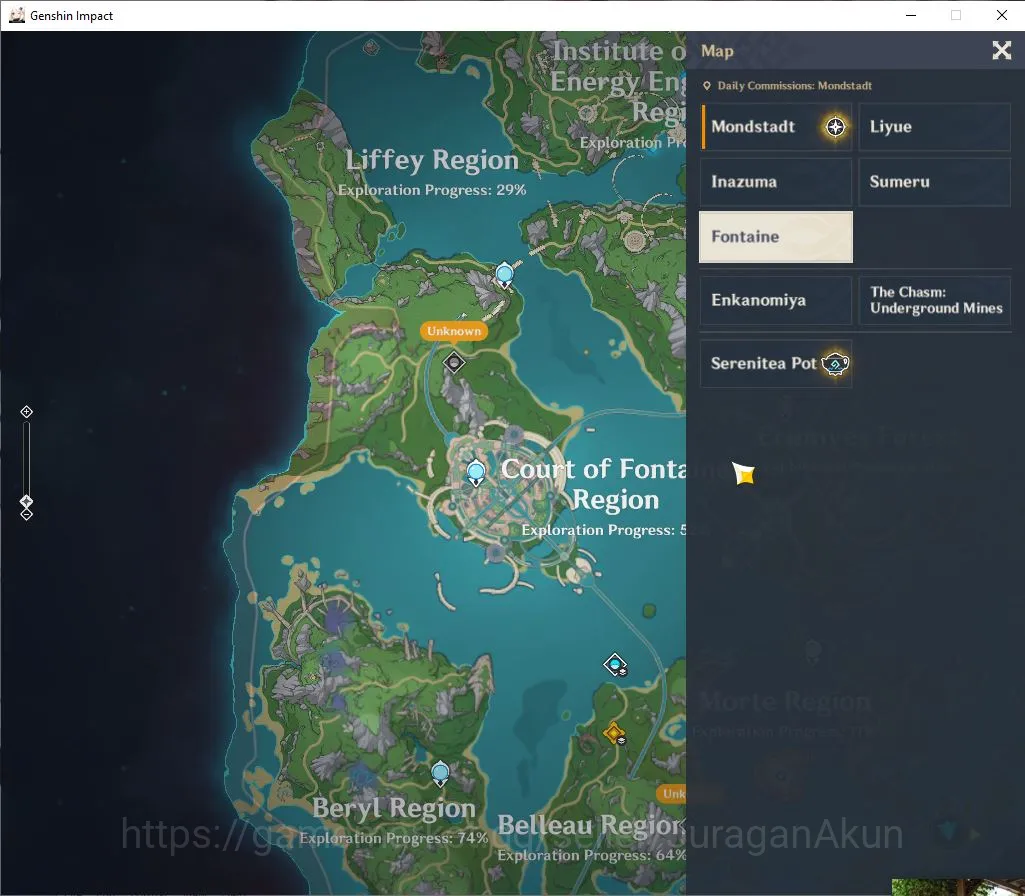This screenshot has width=1025, height=896.
Task: Open The Chasm: Underground Mines map
Action: coord(934,300)
